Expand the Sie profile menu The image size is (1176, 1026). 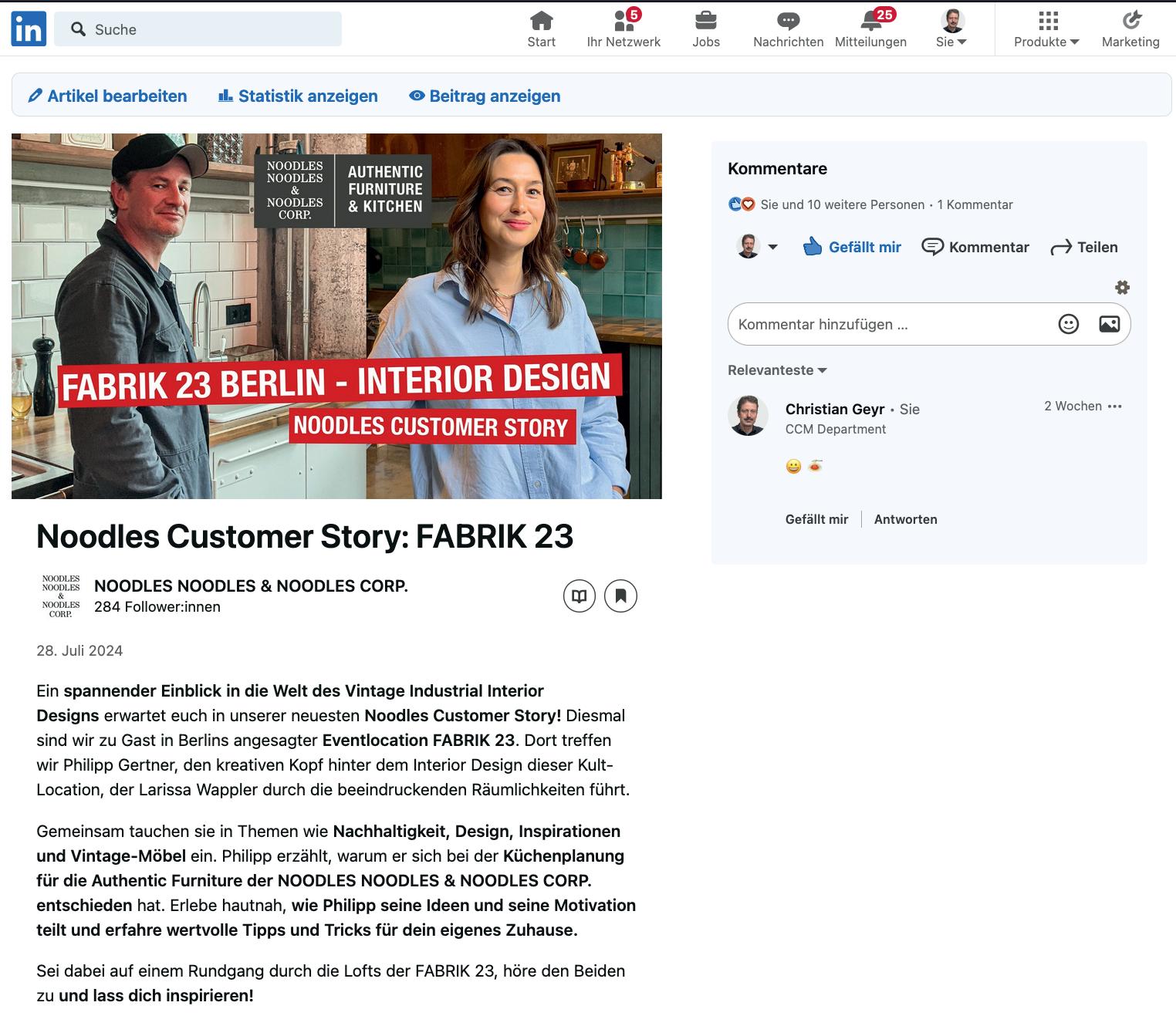click(951, 29)
